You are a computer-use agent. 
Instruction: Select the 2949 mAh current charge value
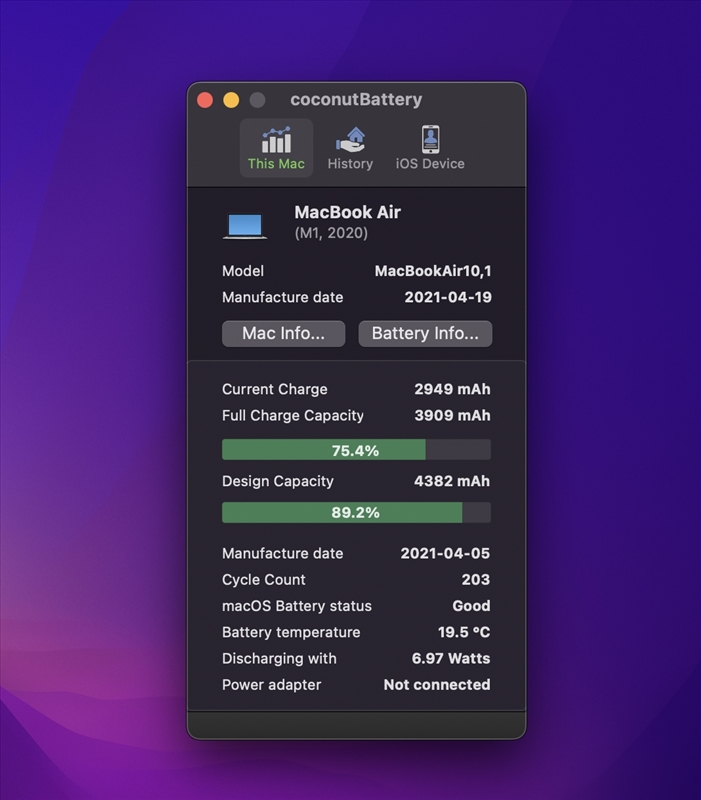pyautogui.click(x=452, y=389)
